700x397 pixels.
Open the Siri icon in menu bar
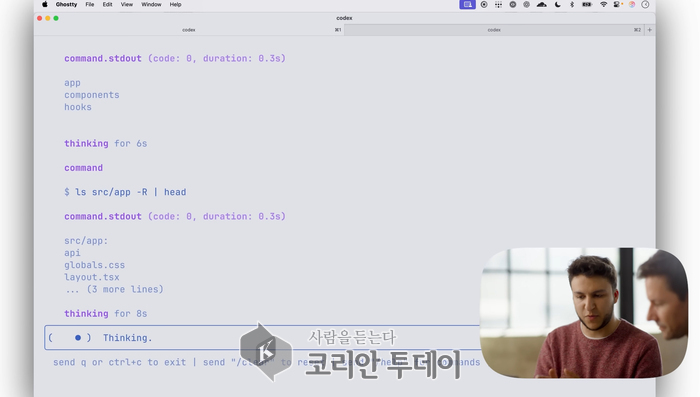tap(632, 4)
